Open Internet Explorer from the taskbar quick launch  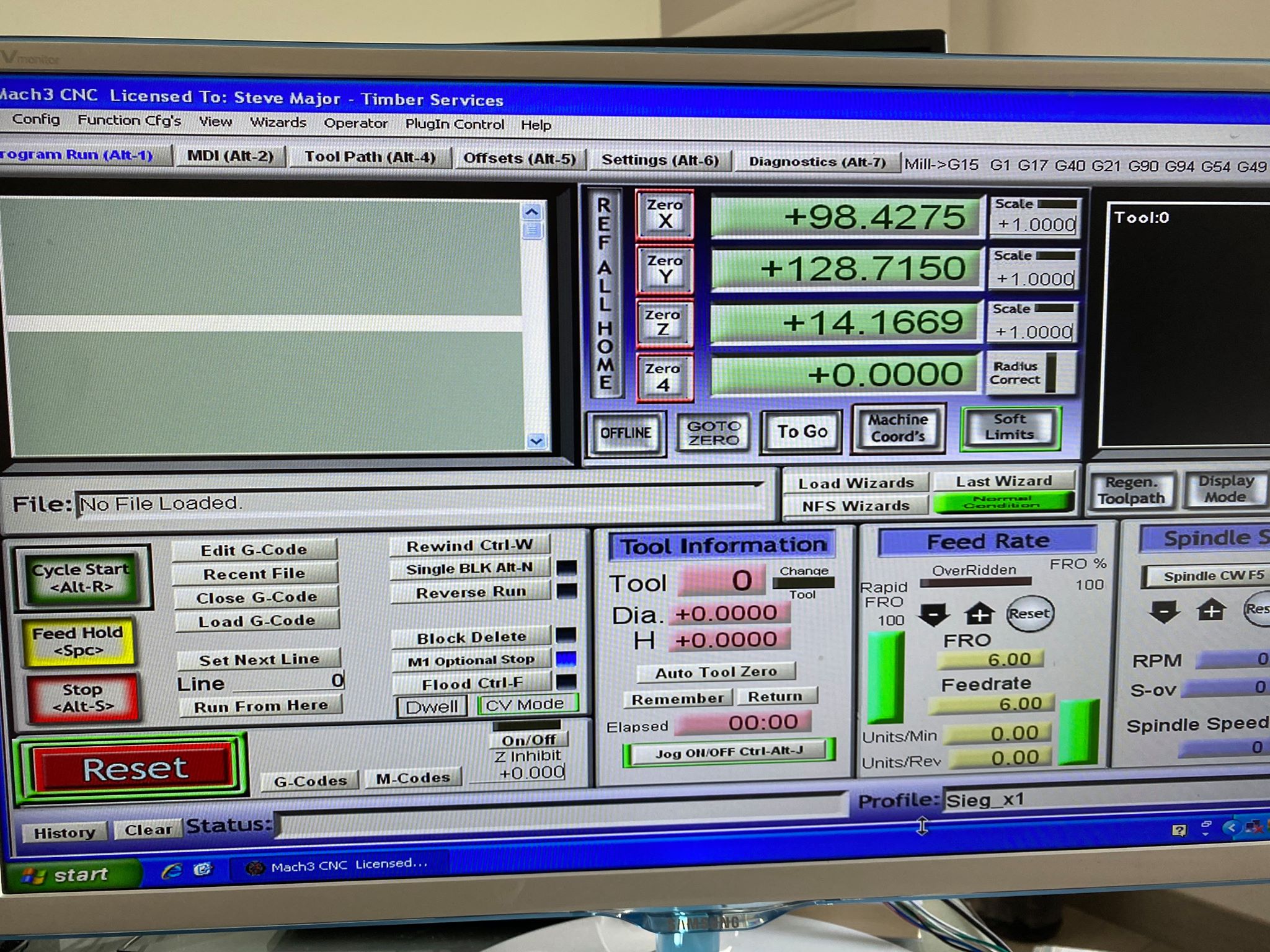click(172, 871)
